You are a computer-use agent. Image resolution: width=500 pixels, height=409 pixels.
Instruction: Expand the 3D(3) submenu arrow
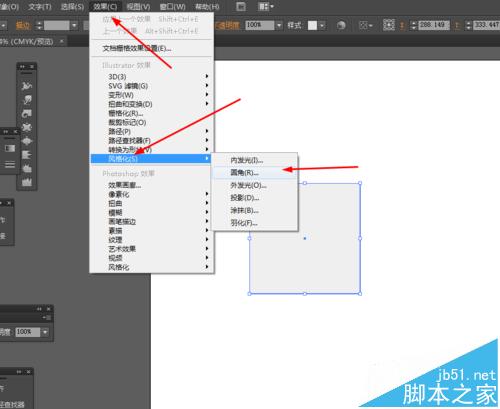tap(207, 76)
